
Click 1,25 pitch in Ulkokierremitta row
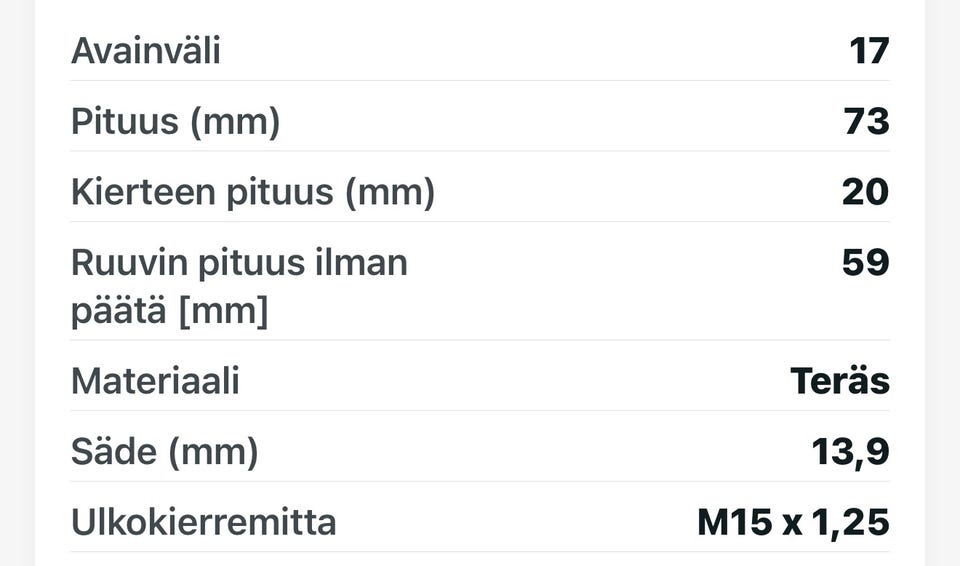(850, 523)
